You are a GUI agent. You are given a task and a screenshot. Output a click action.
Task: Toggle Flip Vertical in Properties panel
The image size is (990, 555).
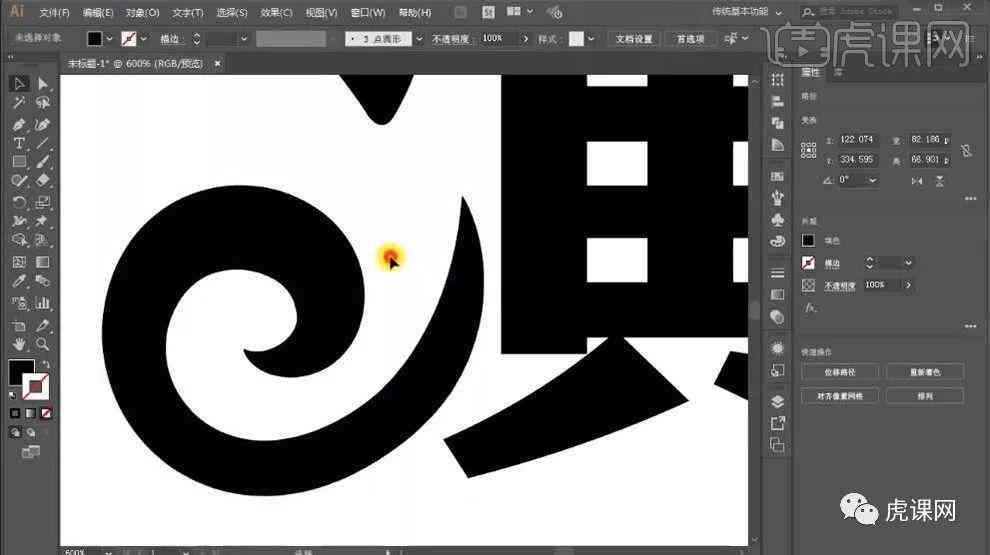click(939, 181)
